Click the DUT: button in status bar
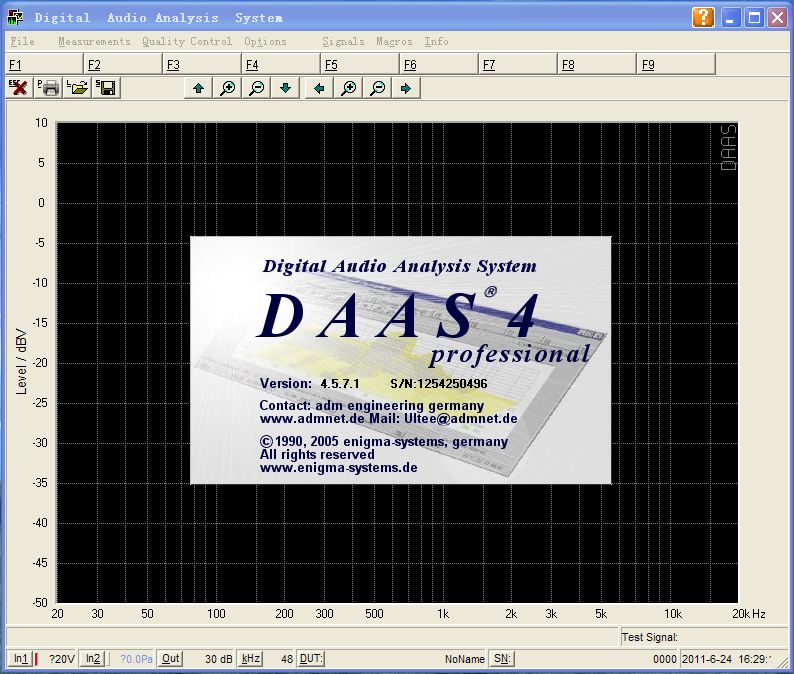The width and height of the screenshot is (794, 674). (311, 659)
